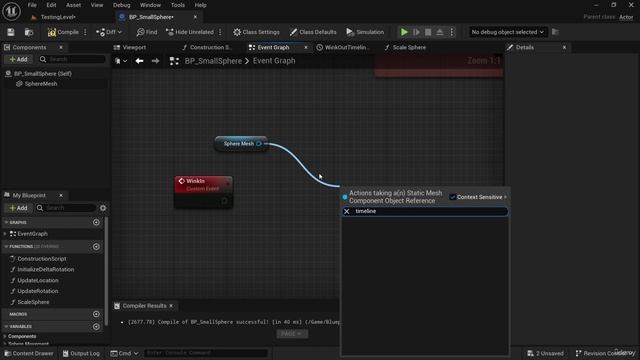Open the File menu
640x360 pixels.
pos(32,5)
